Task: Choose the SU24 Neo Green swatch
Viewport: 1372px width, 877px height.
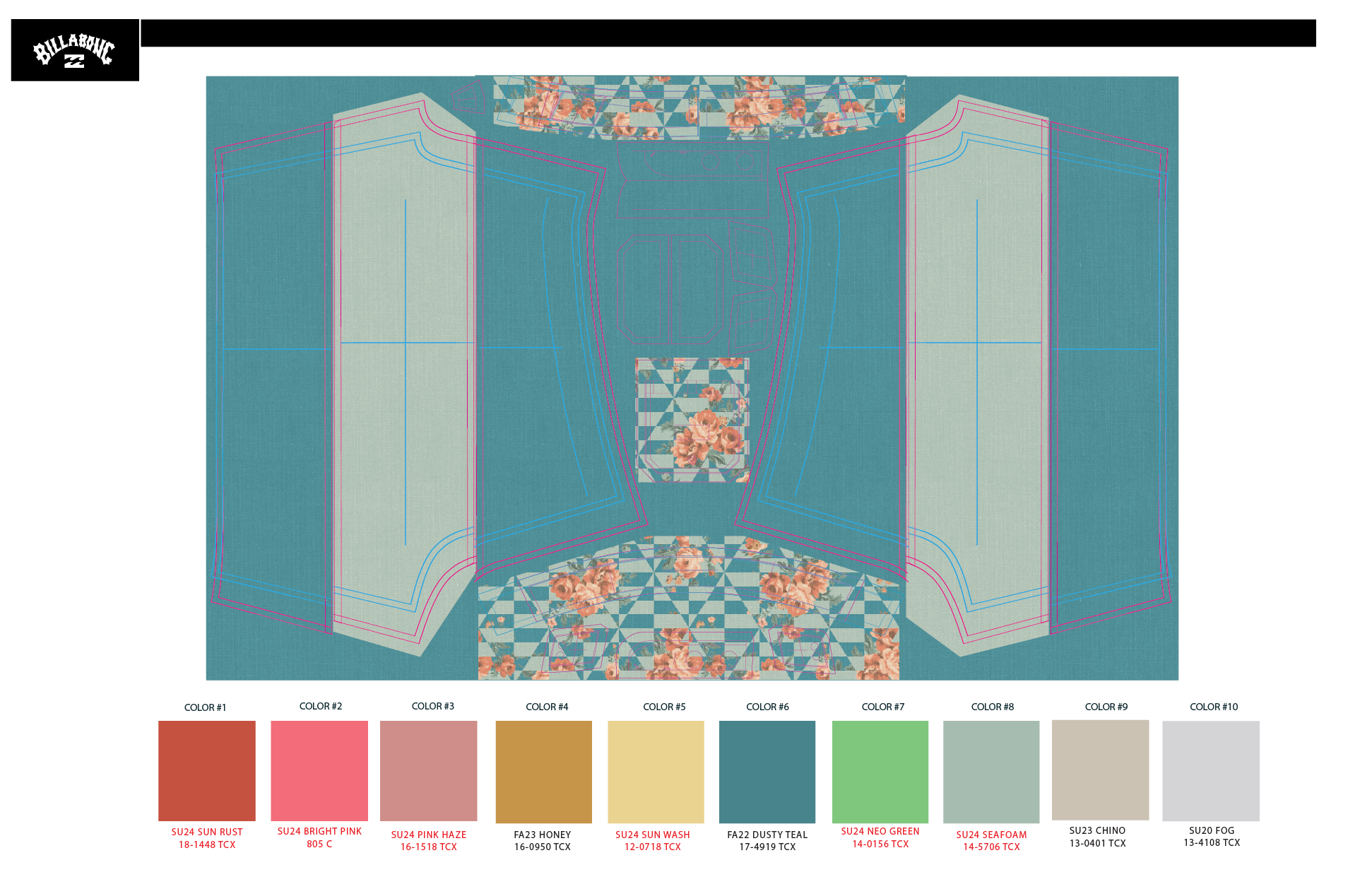Action: point(880,772)
